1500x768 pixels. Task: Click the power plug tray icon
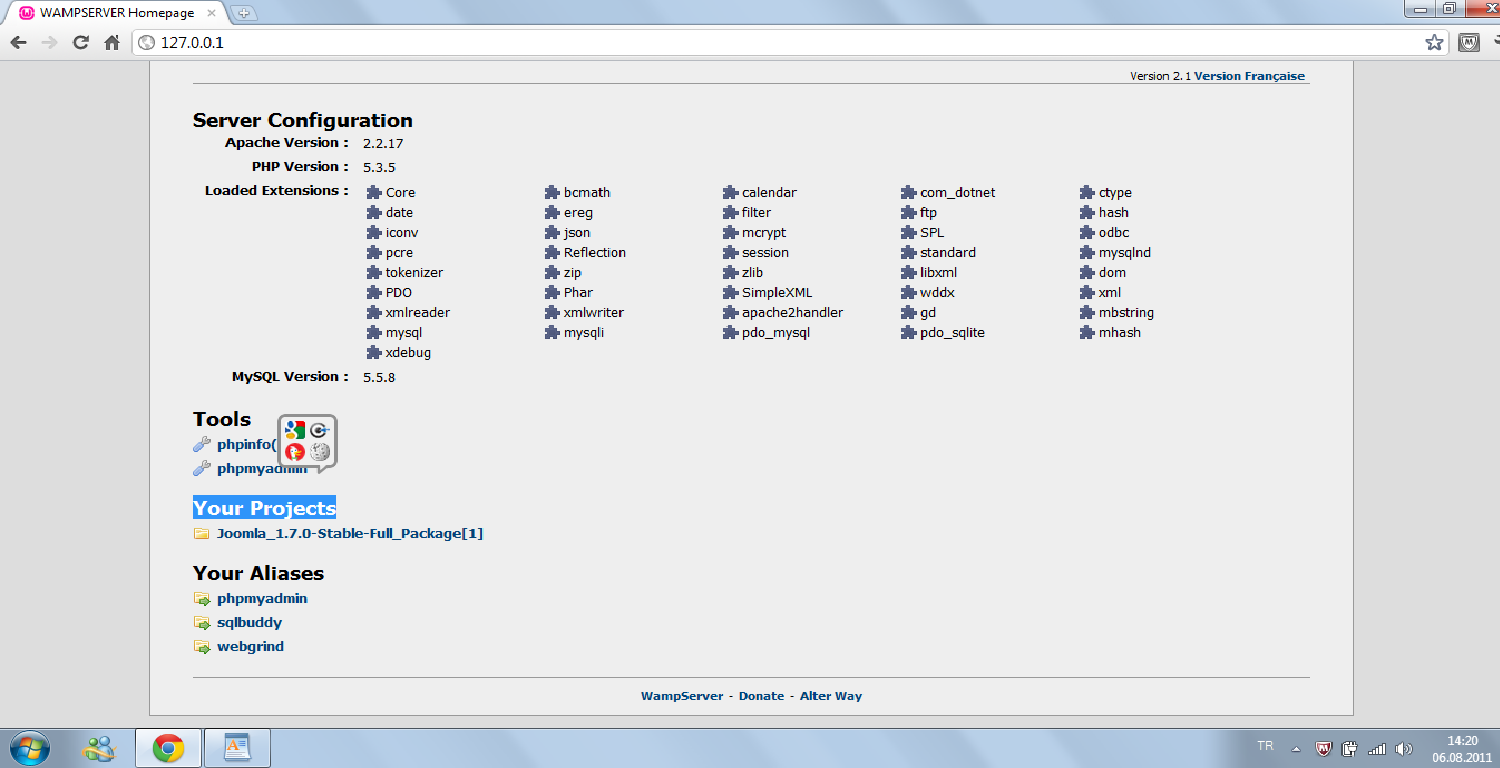click(1349, 748)
